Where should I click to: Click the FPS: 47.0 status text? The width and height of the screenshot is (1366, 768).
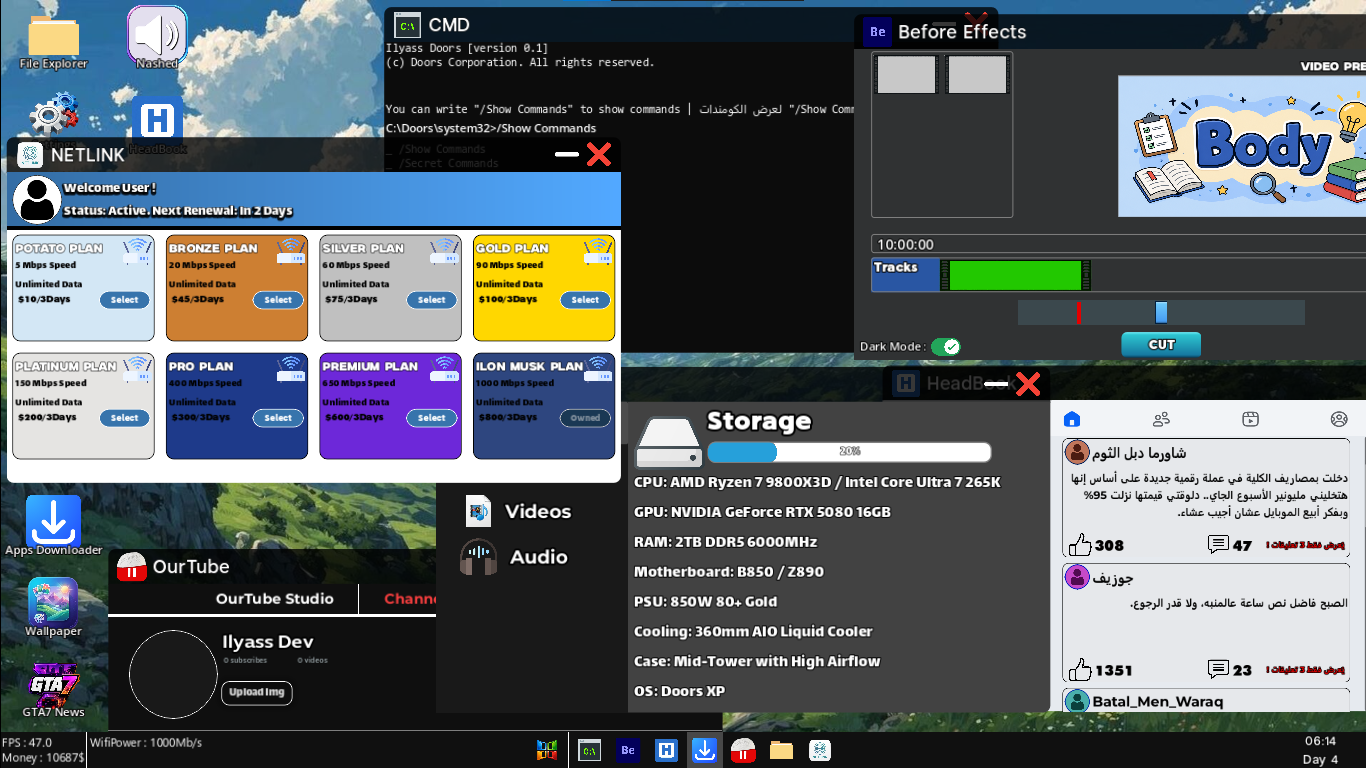pyautogui.click(x=27, y=743)
